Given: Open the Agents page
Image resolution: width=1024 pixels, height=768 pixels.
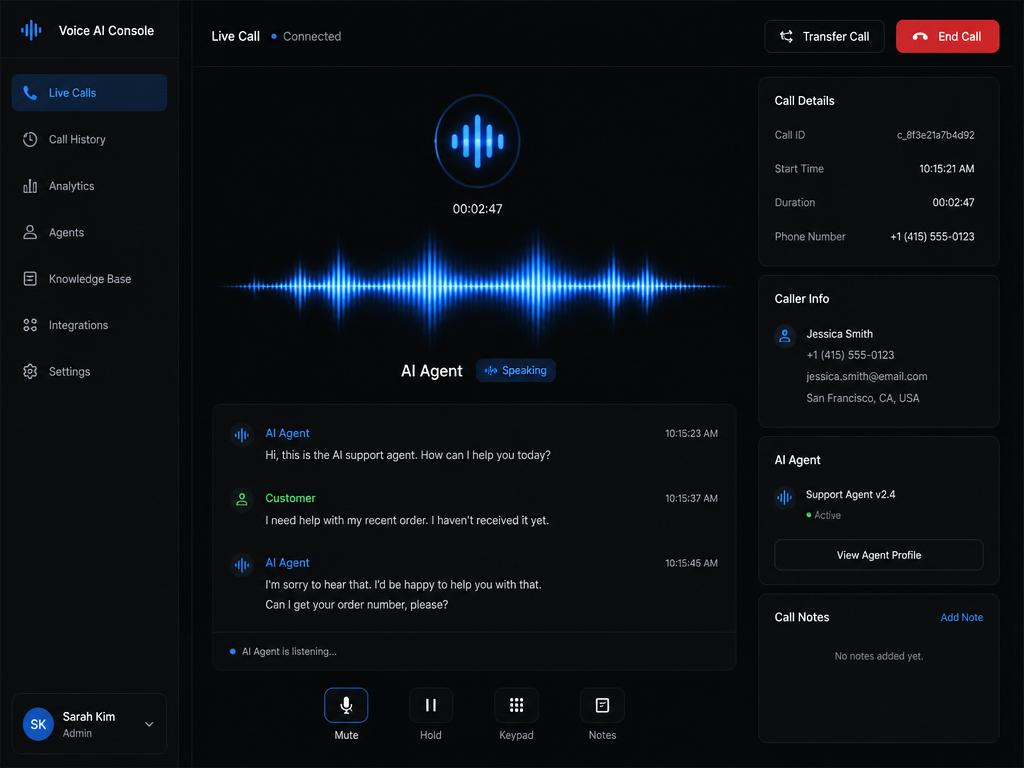Looking at the screenshot, I should tap(89, 232).
